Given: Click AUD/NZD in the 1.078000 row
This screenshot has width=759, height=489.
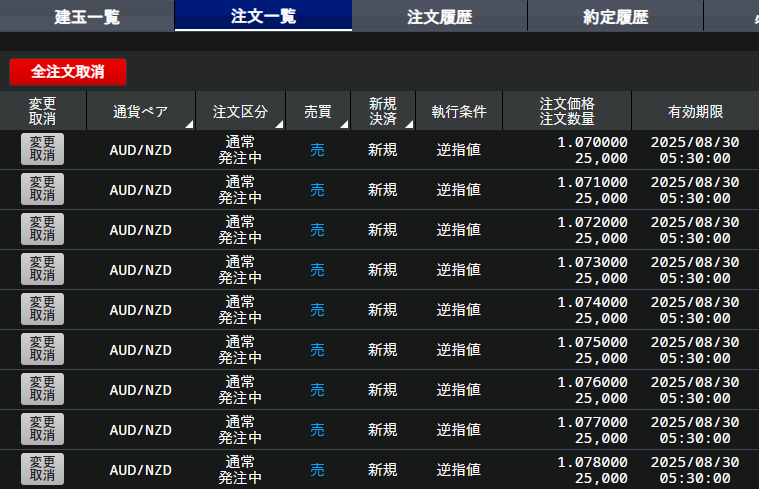Looking at the screenshot, I should click(141, 470).
